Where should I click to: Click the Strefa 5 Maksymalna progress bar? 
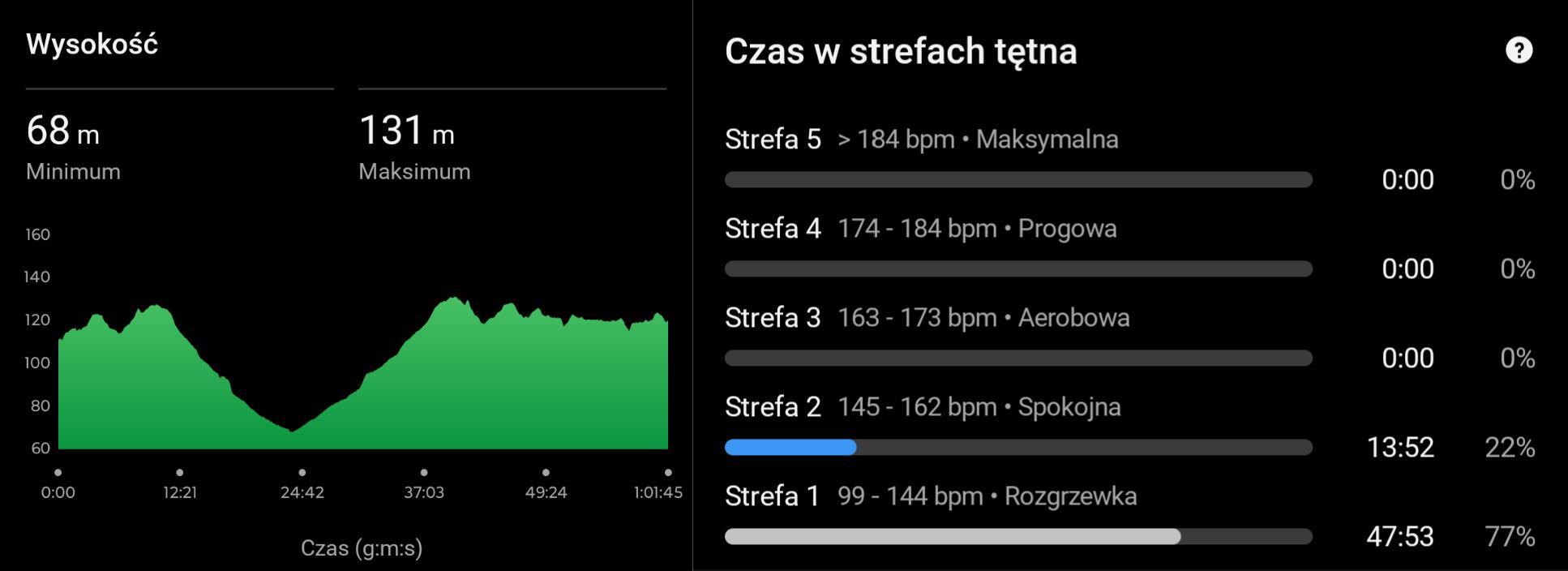pos(1018,179)
